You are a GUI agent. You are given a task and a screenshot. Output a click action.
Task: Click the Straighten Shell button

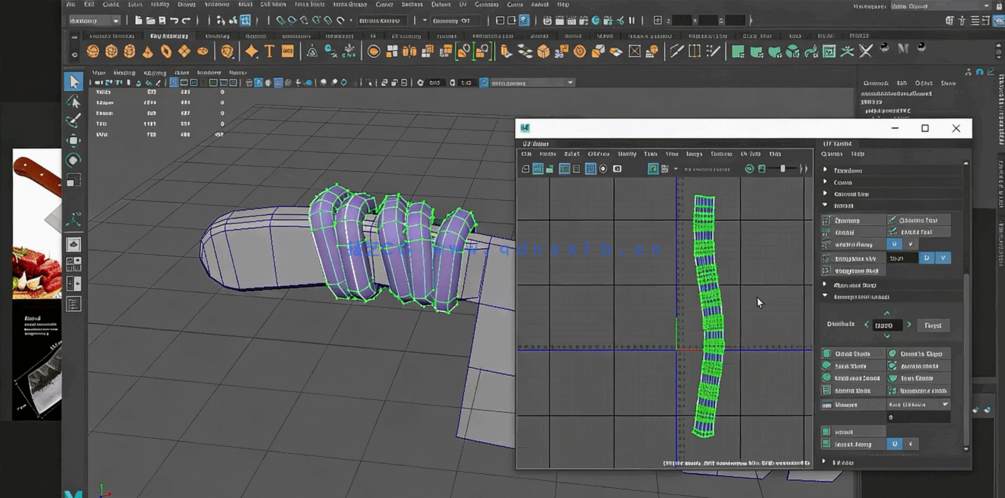pos(854,272)
